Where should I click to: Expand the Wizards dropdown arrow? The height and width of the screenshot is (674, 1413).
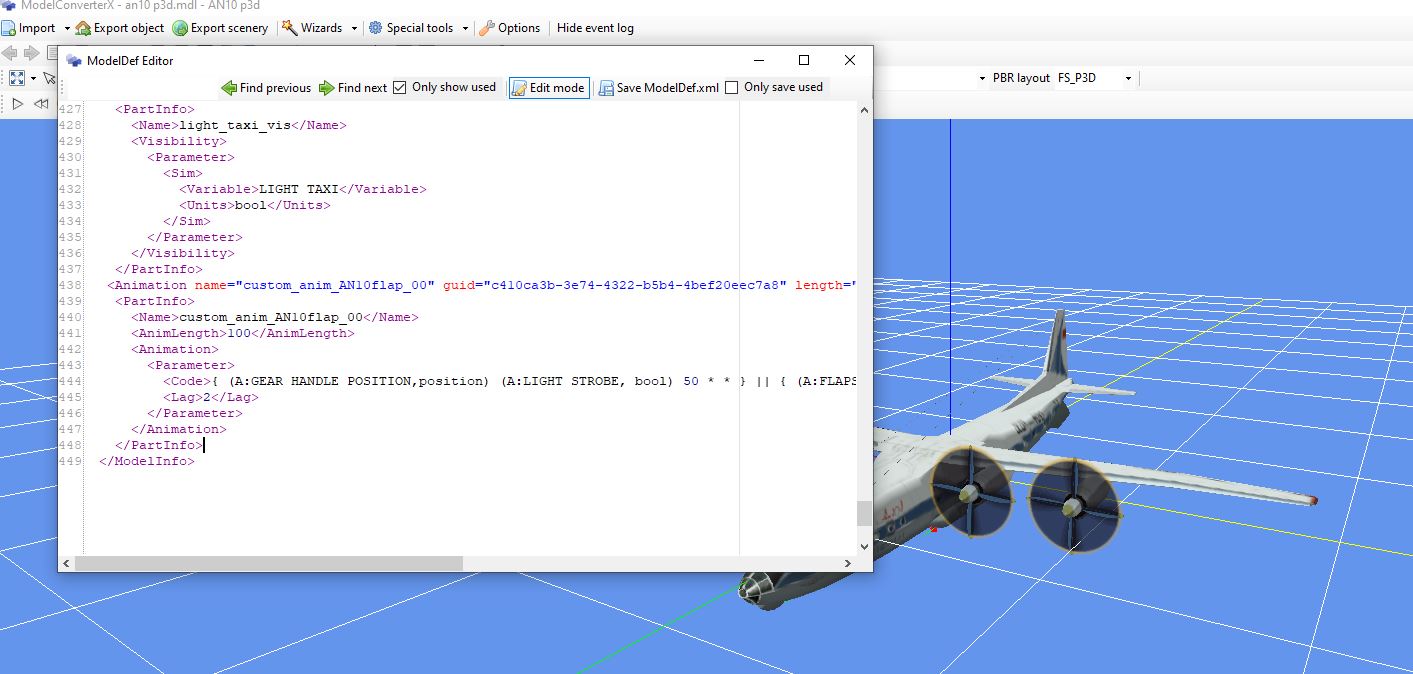click(354, 28)
